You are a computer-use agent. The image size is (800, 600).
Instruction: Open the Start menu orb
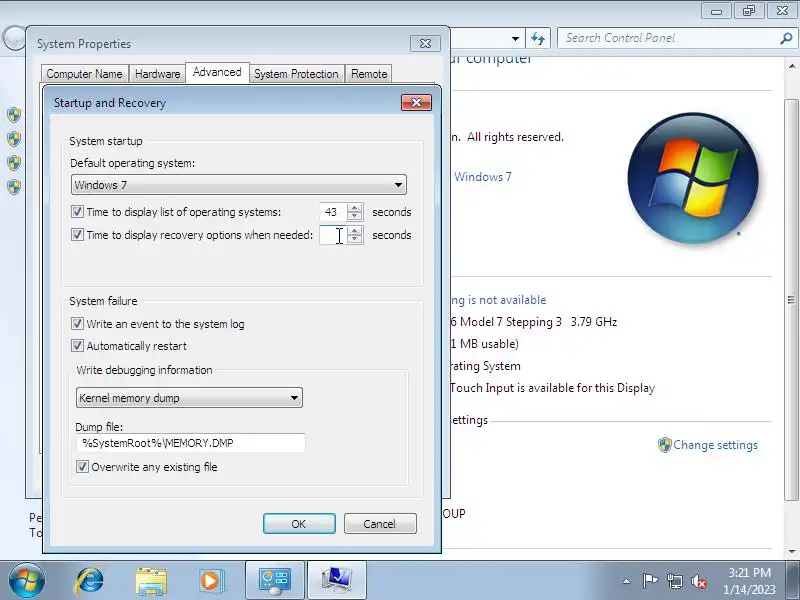(x=27, y=581)
